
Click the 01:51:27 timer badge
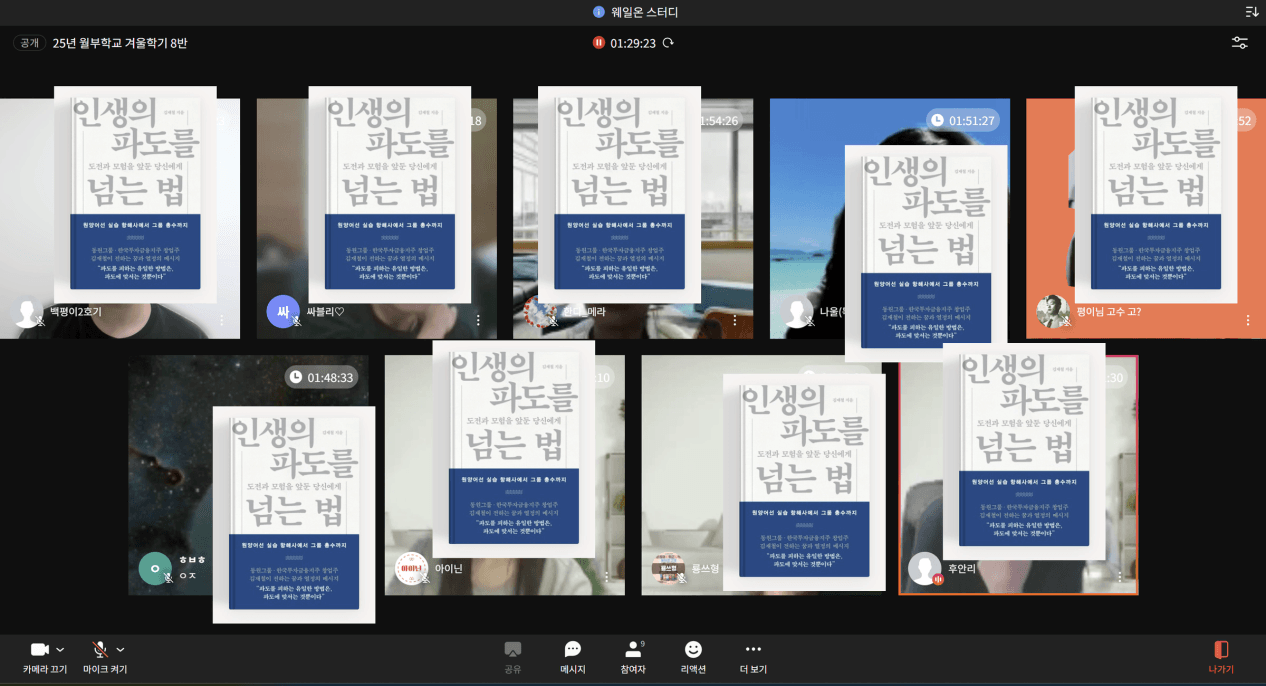click(x=963, y=120)
